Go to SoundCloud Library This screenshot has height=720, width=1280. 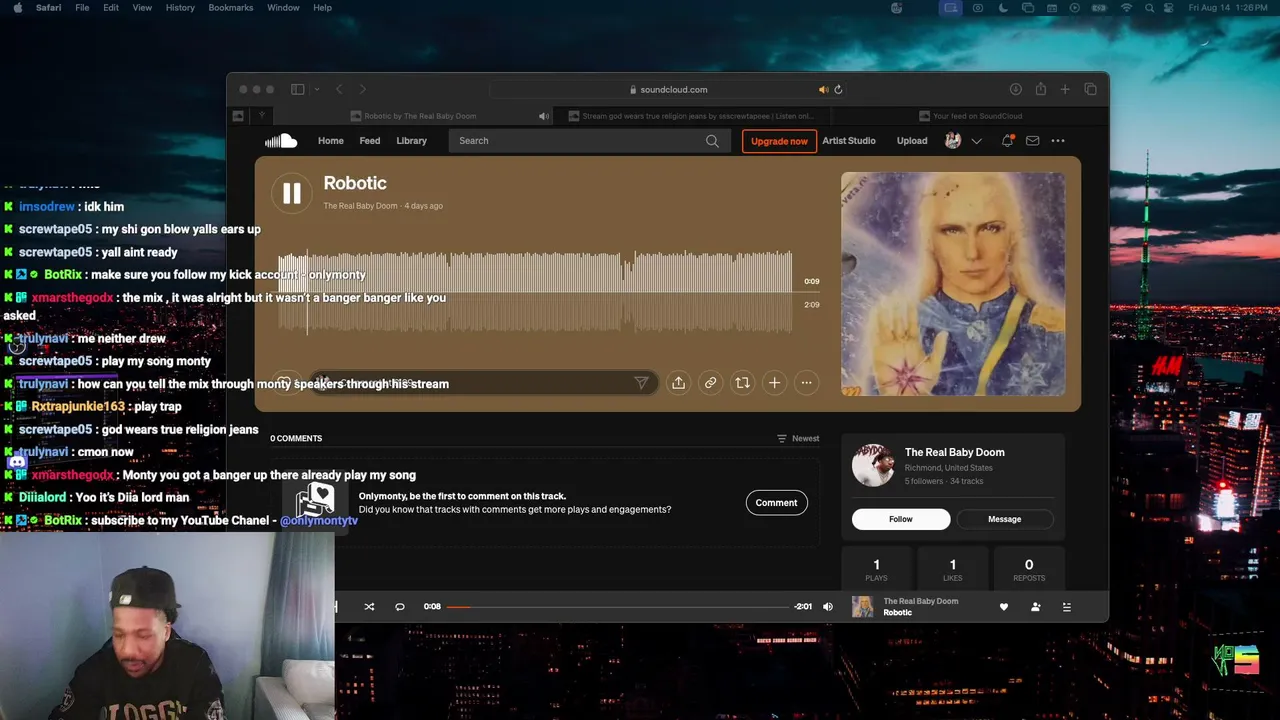point(411,141)
